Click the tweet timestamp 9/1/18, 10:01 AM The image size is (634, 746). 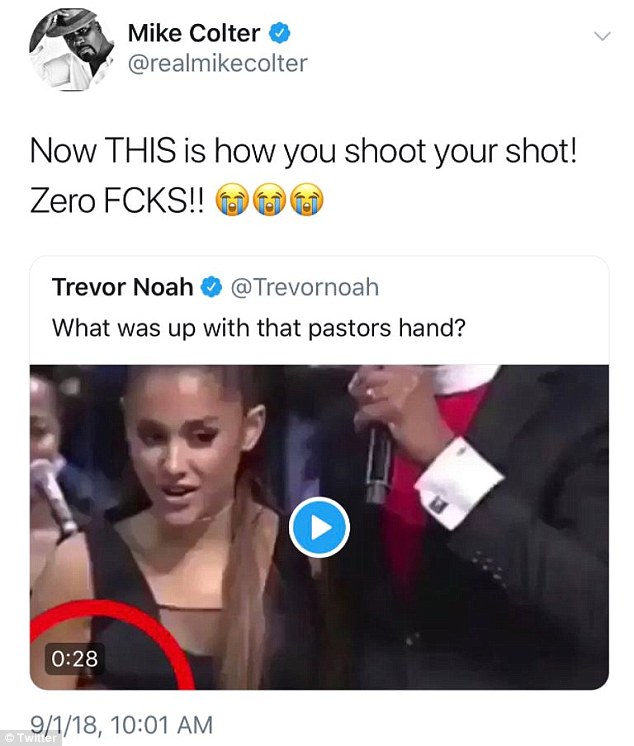[121, 722]
